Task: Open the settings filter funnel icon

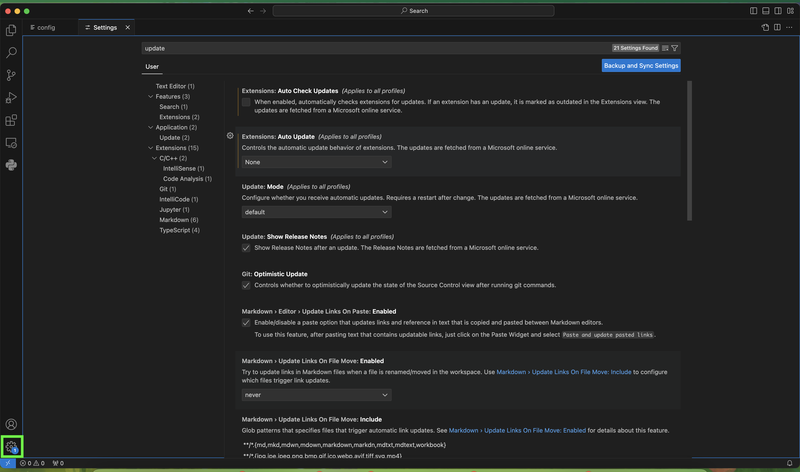Action: (674, 48)
